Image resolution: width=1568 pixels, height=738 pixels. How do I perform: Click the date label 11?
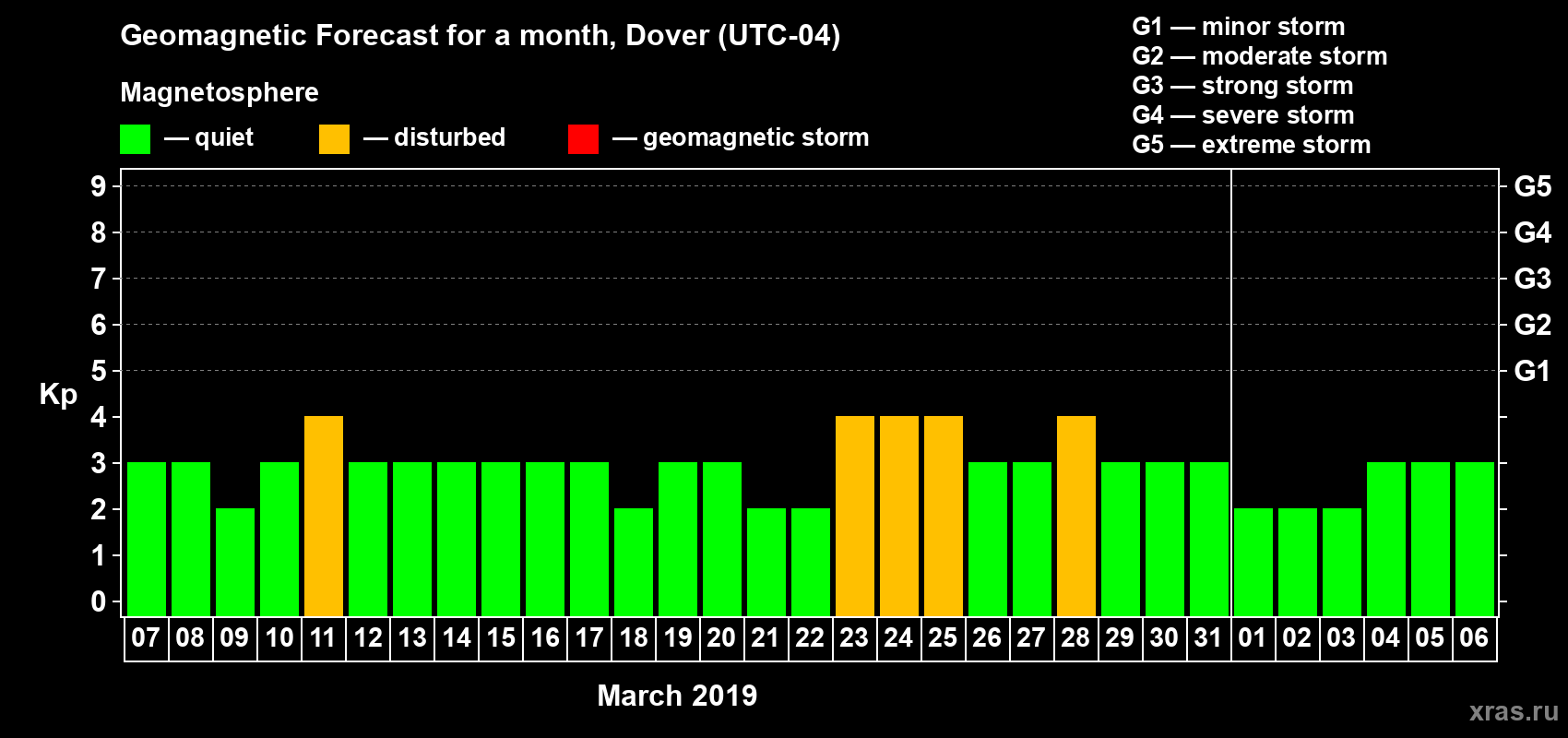pyautogui.click(x=323, y=638)
